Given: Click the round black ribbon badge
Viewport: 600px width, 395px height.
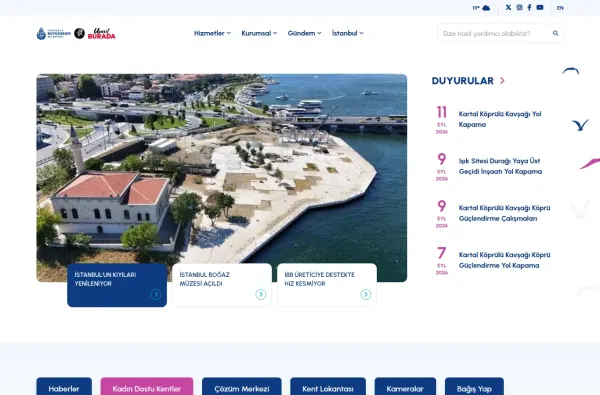Looking at the screenshot, I should [79, 33].
